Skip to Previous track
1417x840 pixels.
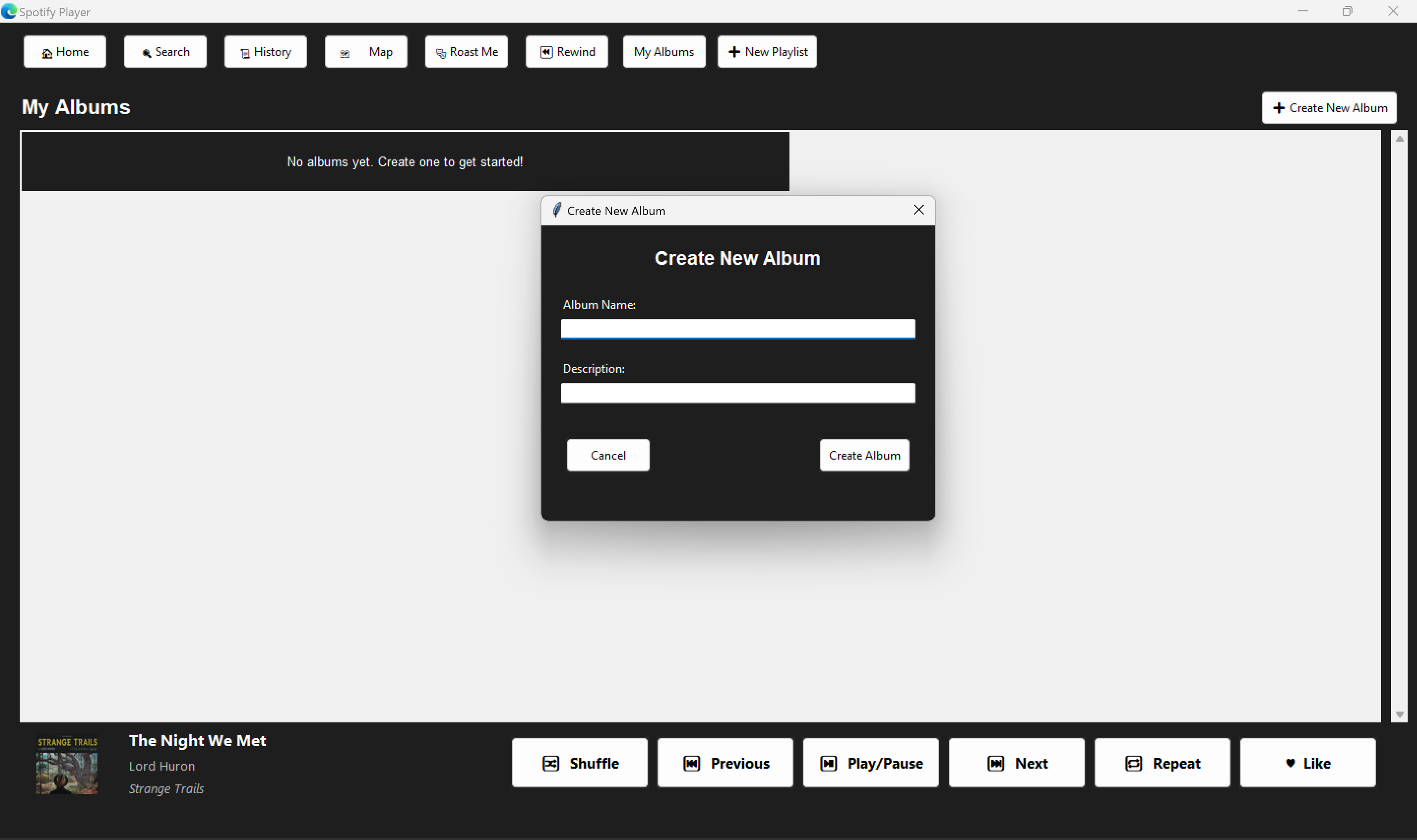[x=724, y=763]
